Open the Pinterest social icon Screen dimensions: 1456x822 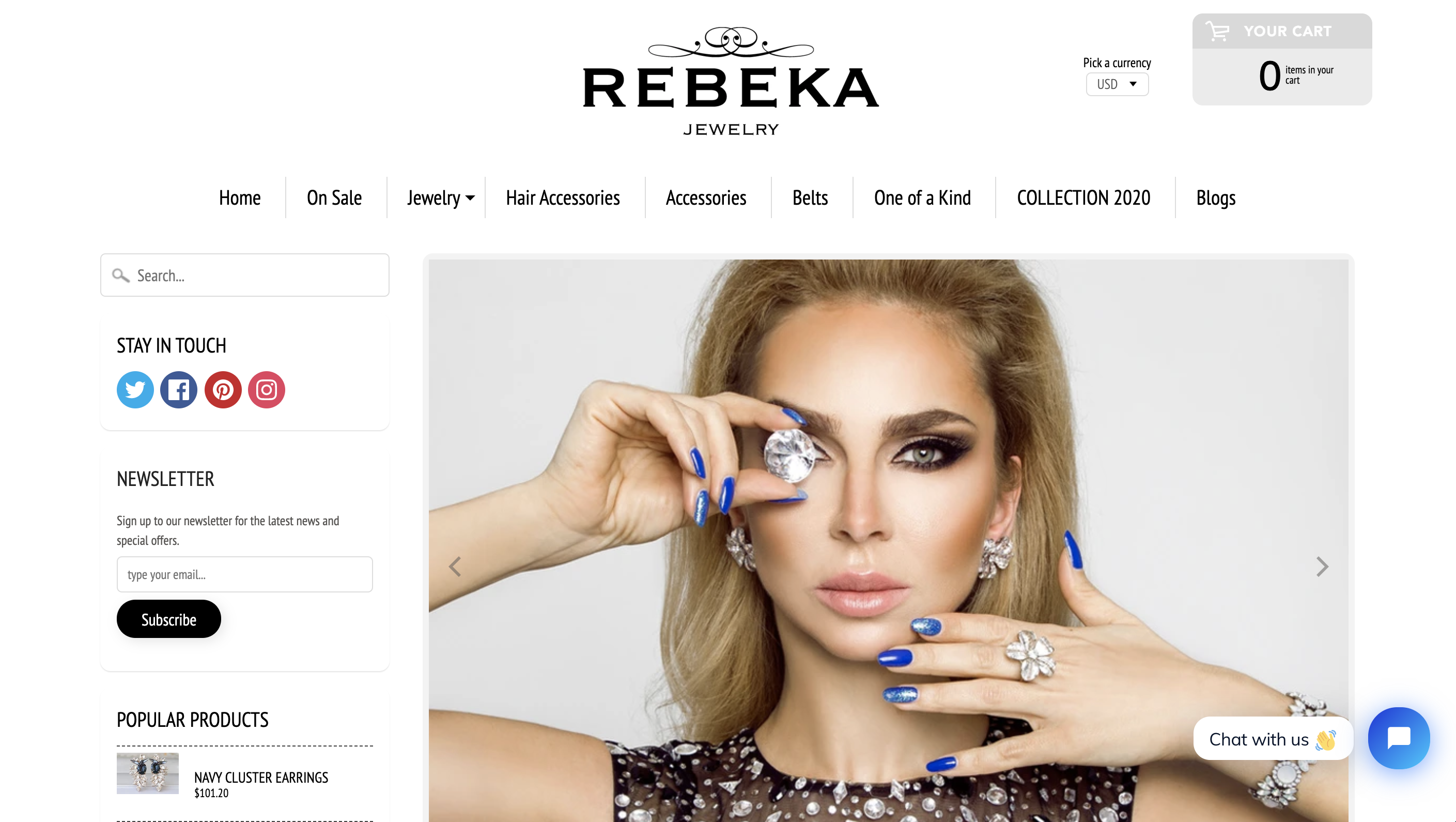coord(223,390)
